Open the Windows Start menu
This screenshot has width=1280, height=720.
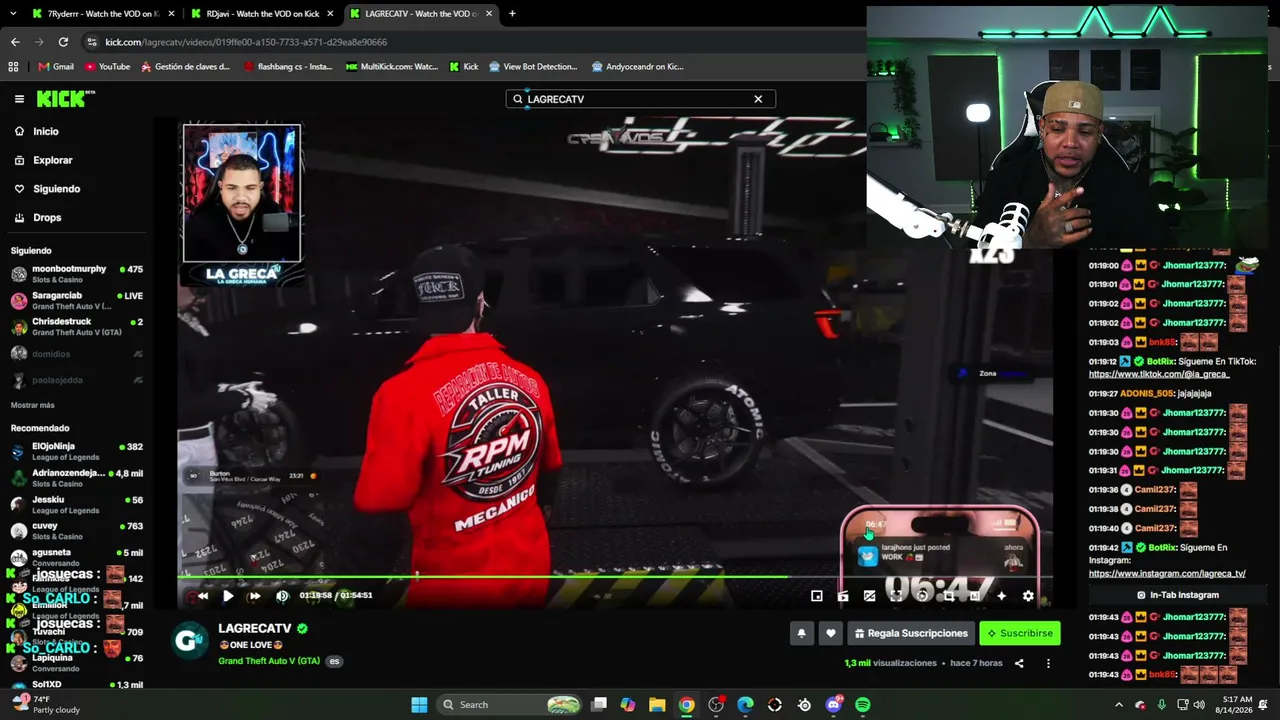pos(419,705)
